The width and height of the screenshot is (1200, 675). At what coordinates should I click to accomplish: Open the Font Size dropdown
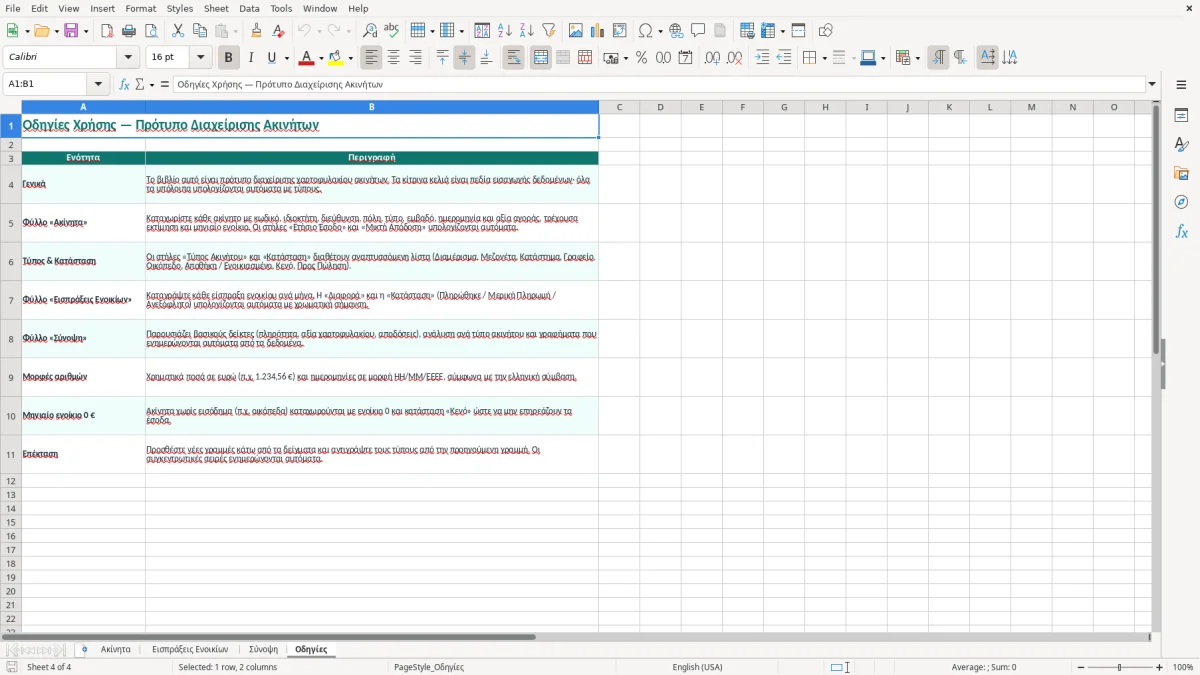click(200, 58)
